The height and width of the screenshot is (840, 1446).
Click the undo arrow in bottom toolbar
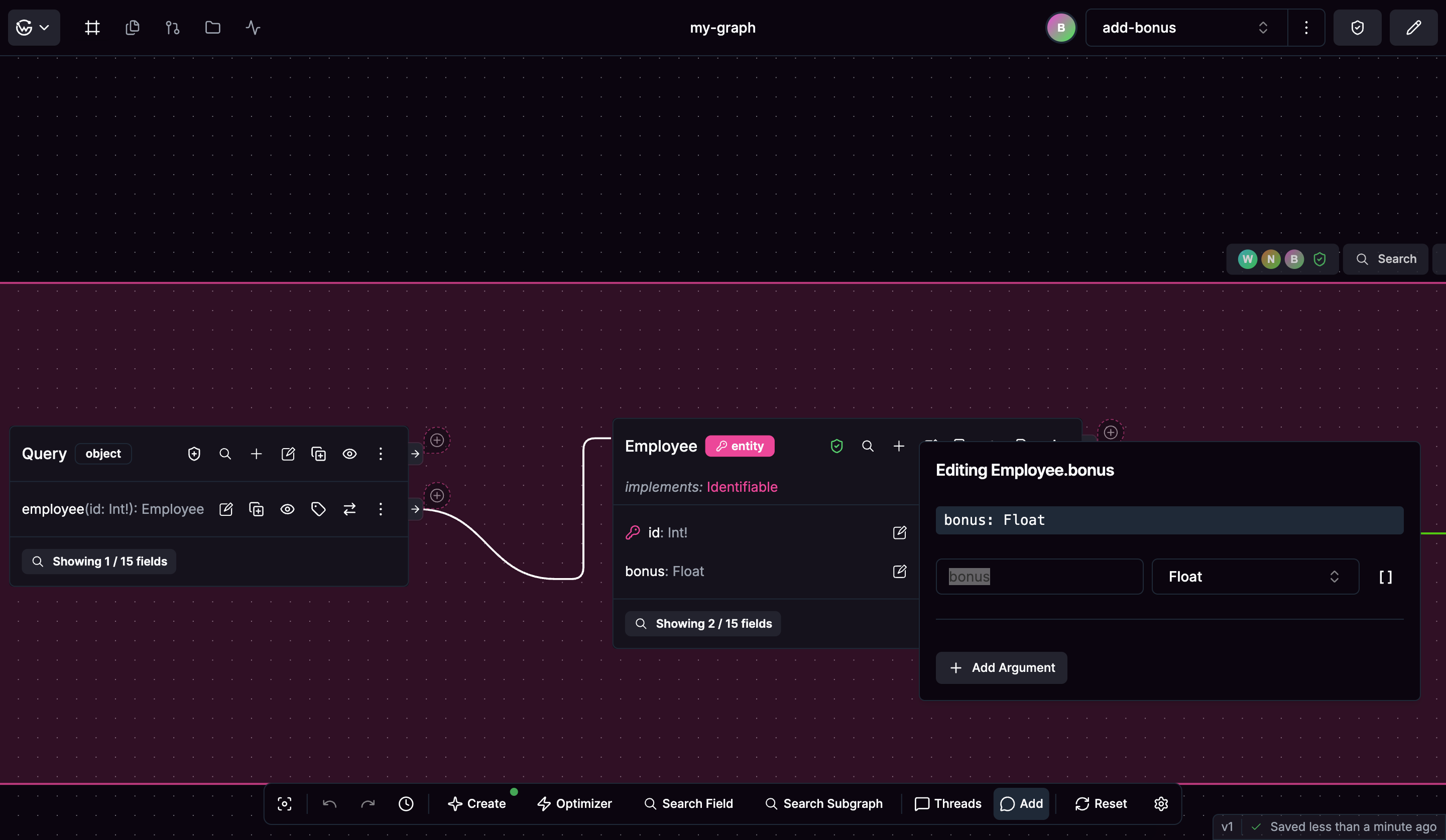click(329, 803)
